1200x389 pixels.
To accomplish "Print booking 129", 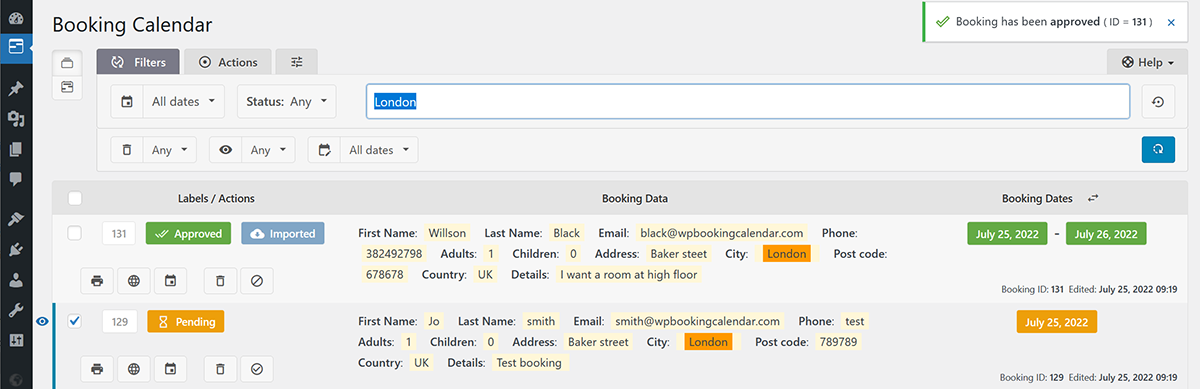I will click(x=97, y=369).
